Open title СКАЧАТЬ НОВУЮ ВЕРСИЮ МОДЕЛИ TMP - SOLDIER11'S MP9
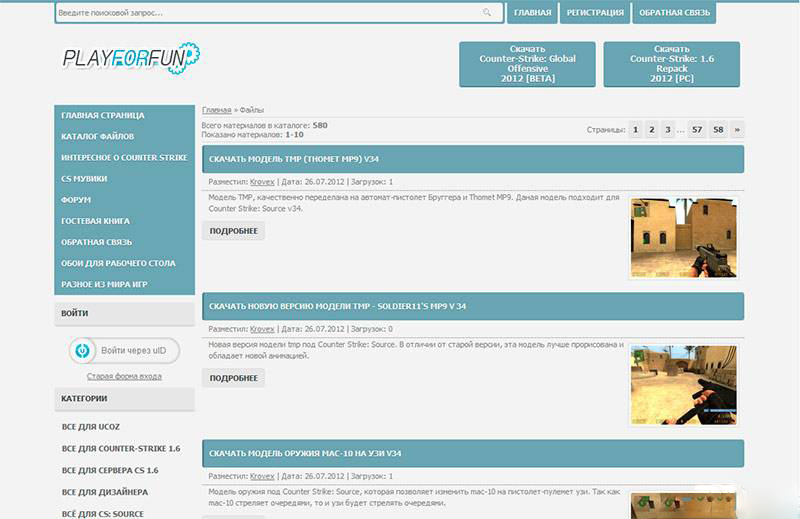Screen dimensions: 800x519 click(x=337, y=306)
